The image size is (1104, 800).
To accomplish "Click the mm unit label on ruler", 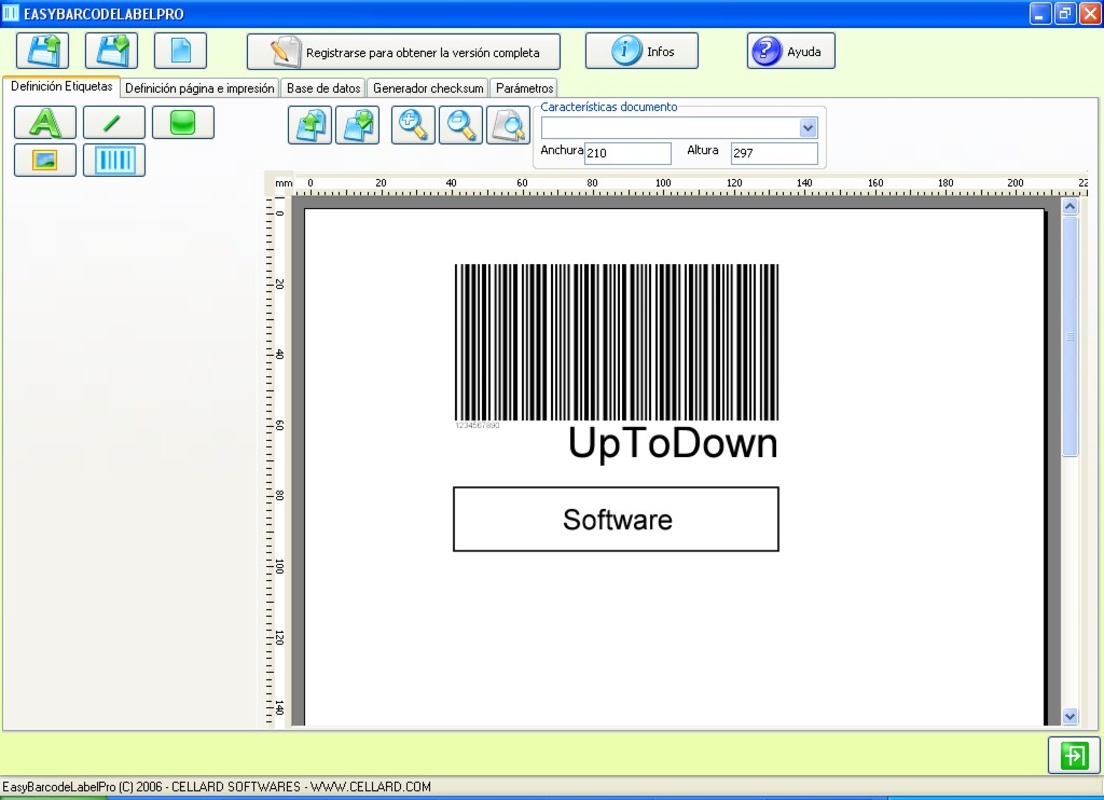I will coord(284,183).
